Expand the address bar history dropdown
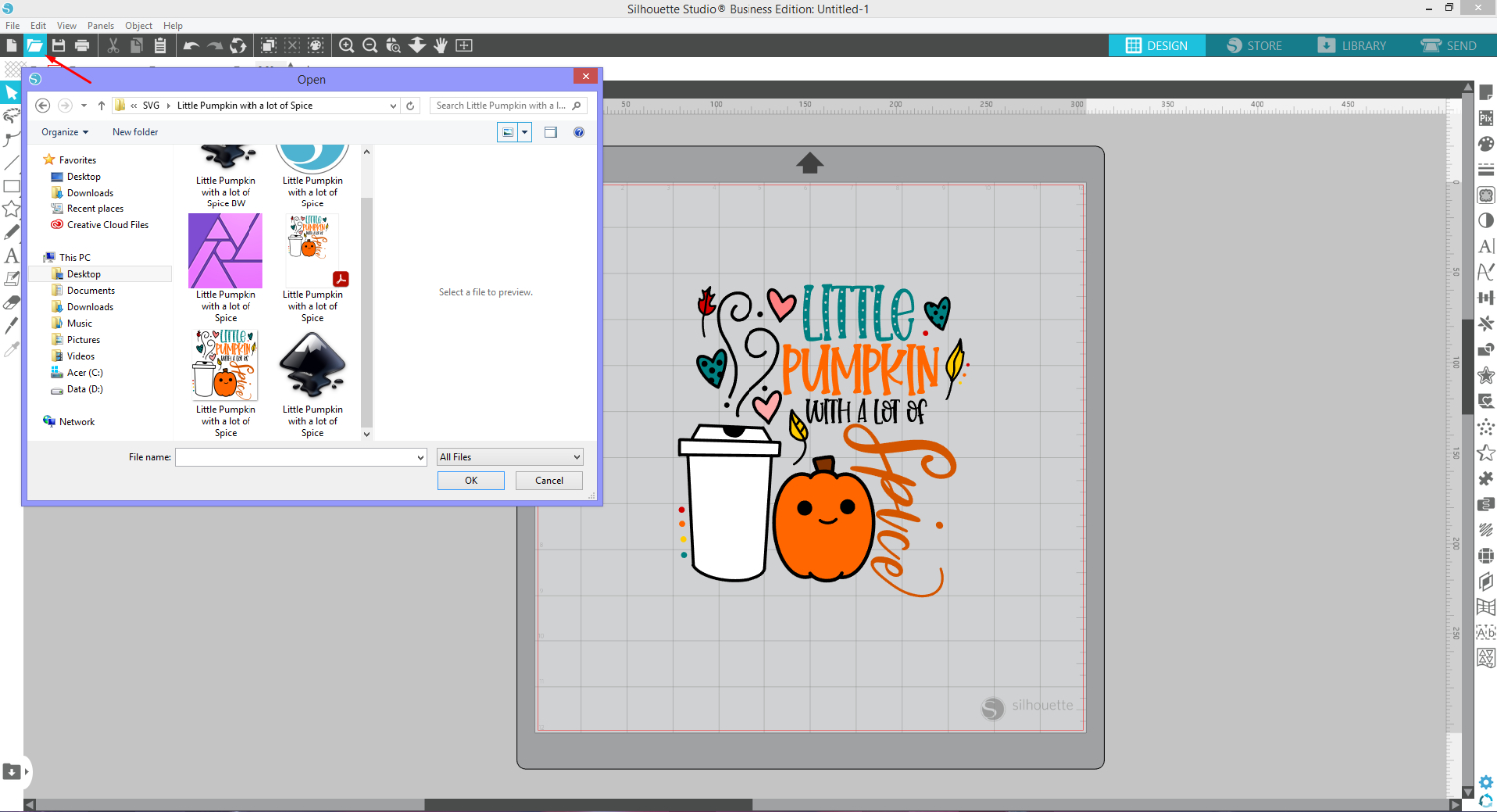1497x812 pixels. [x=393, y=105]
